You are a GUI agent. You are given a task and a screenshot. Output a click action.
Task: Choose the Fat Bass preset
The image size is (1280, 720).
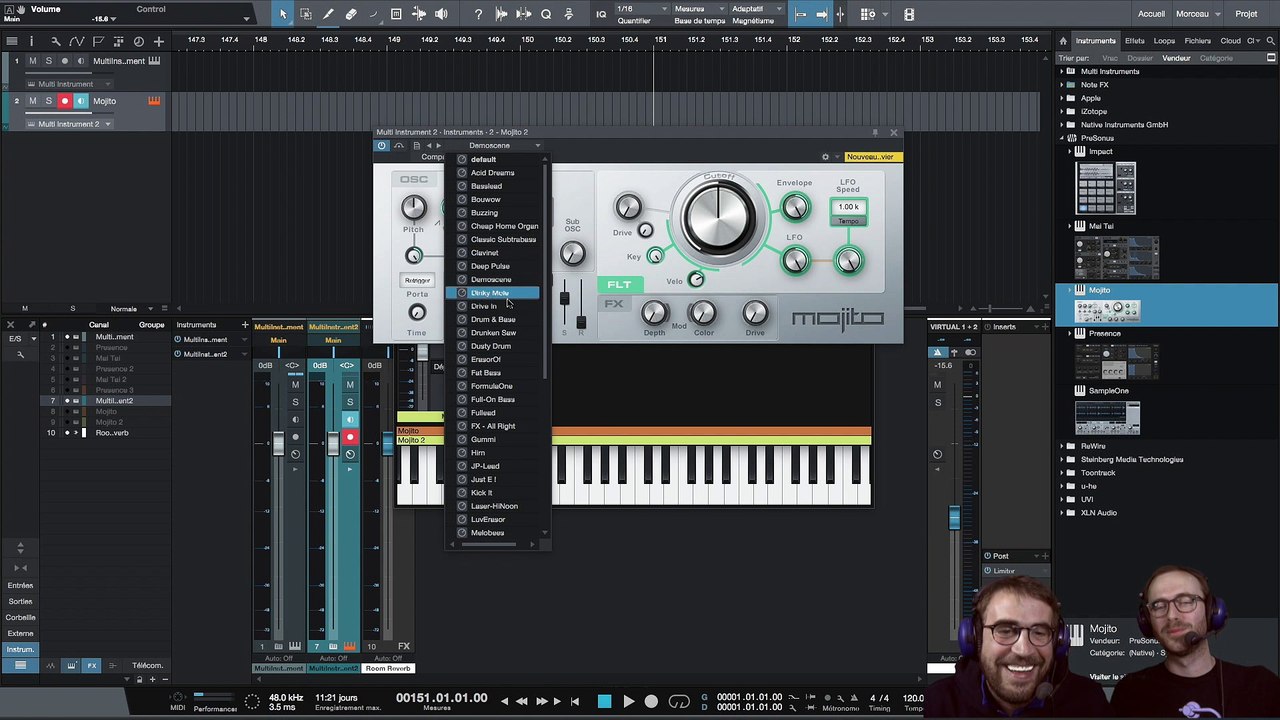tap(486, 373)
